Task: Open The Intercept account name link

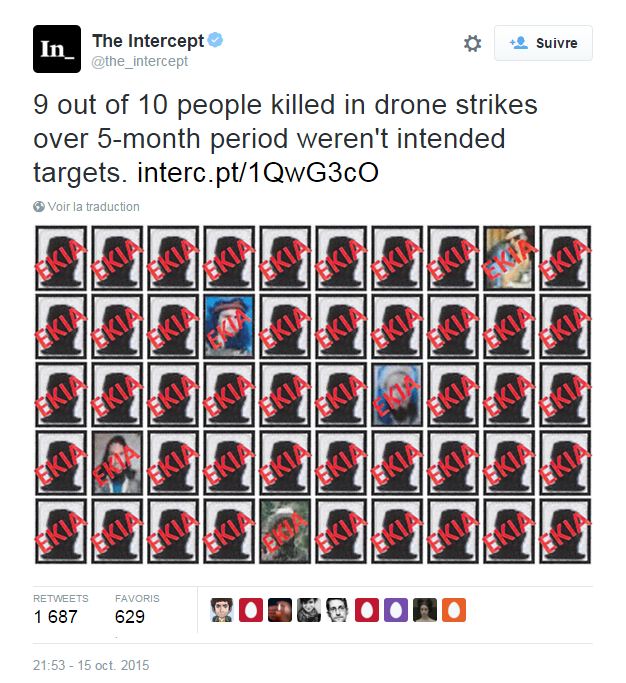Action: point(148,41)
